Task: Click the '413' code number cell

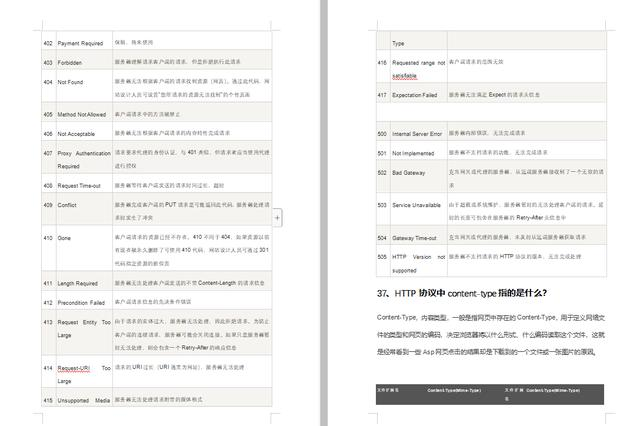Action: [49, 333]
